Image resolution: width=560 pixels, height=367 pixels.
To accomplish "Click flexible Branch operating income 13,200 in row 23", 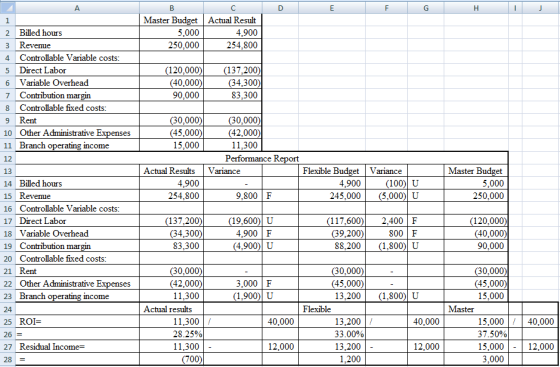I will 332,296.
